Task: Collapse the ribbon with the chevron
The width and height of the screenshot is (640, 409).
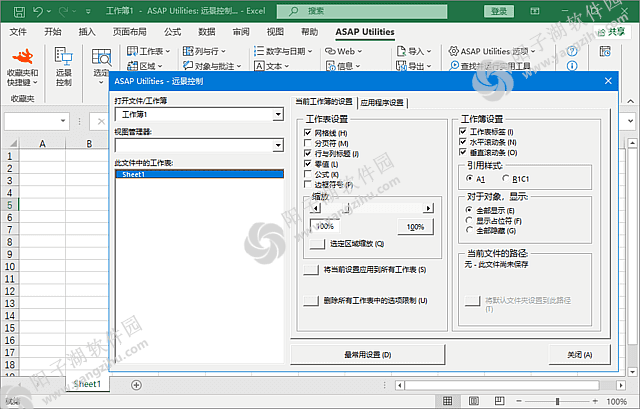Action: tap(631, 101)
